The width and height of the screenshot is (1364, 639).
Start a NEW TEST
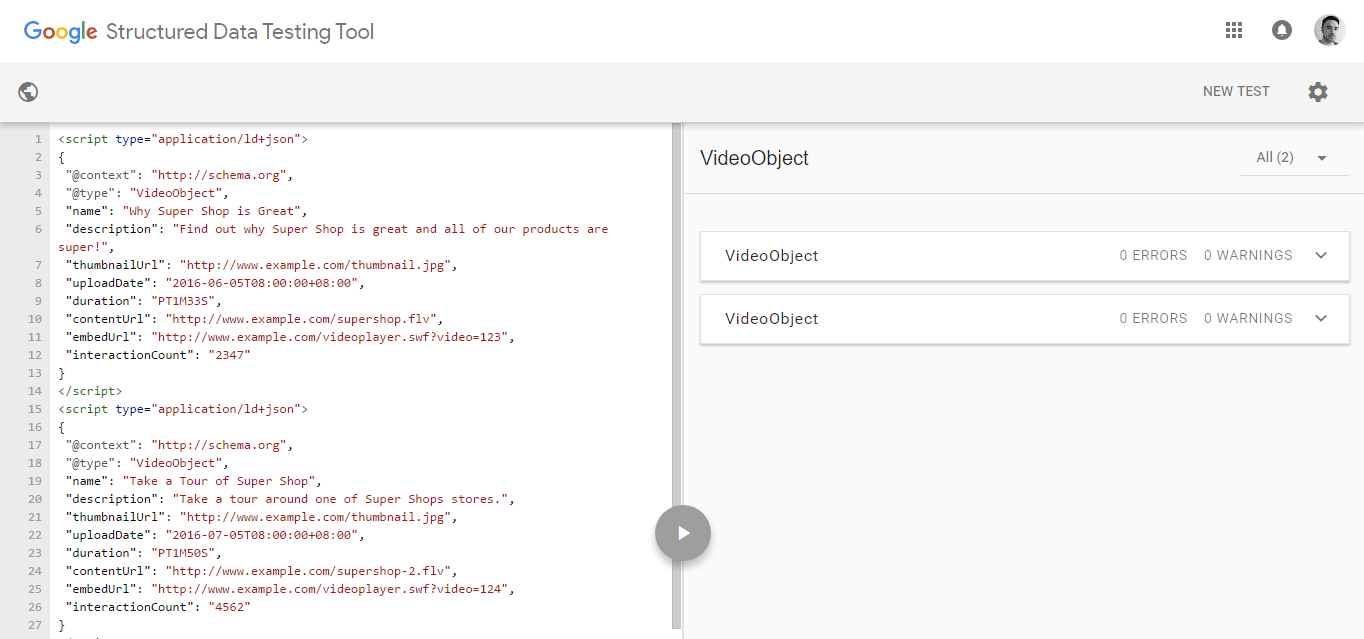pyautogui.click(x=1236, y=91)
